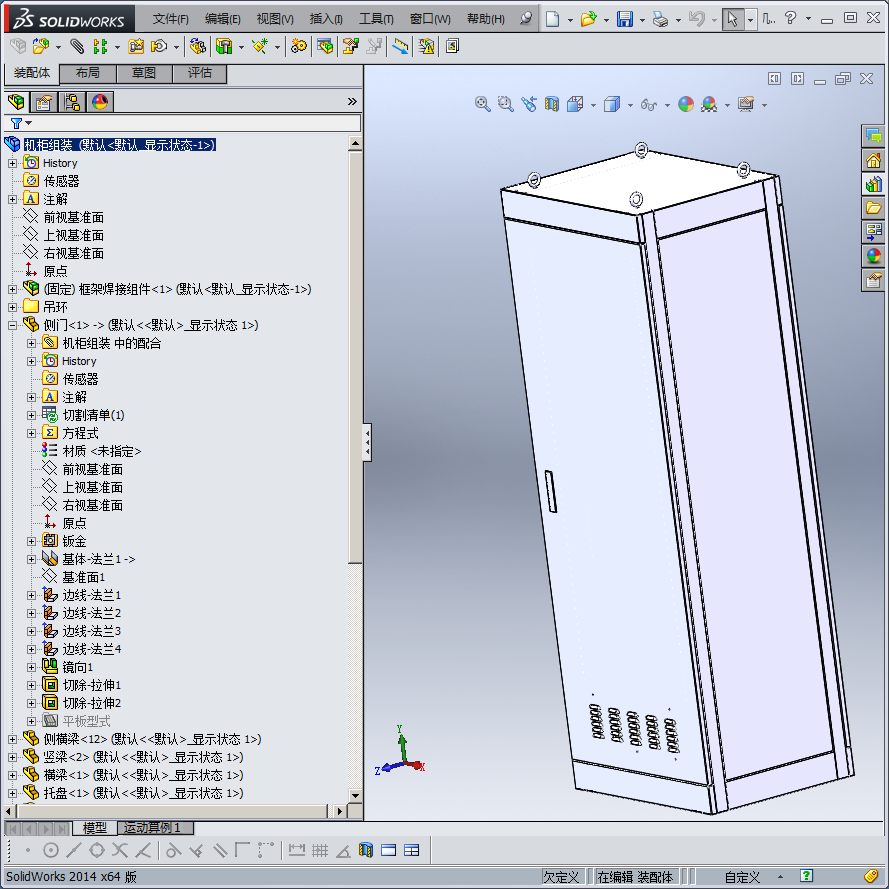889x889 pixels.
Task: Toggle the Quadrant snap
Action: 97,850
